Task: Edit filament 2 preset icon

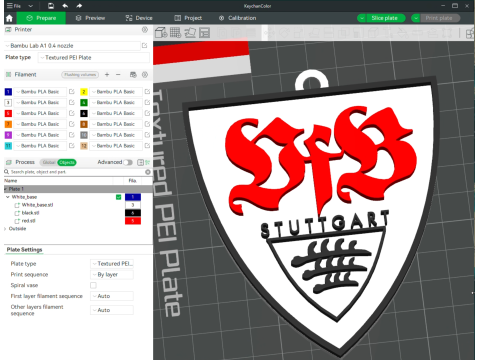Action: pyautogui.click(x=147, y=92)
